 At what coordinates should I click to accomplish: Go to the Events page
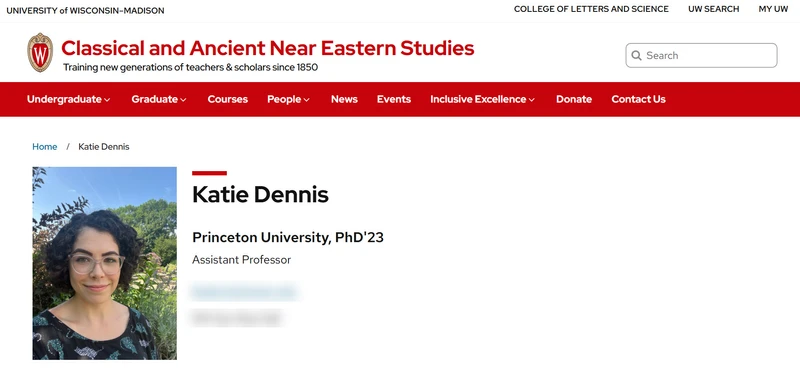click(394, 99)
